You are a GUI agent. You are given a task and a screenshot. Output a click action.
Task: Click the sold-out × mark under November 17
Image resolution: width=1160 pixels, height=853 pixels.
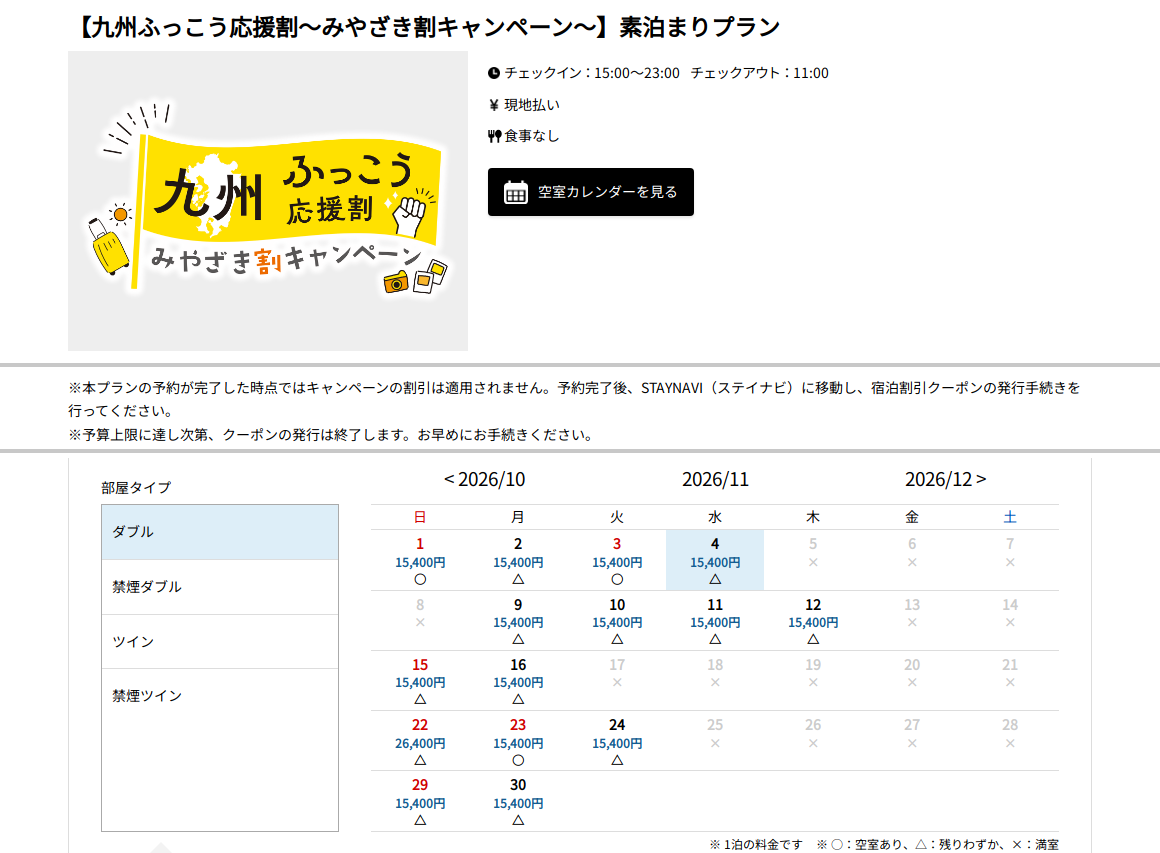coord(617,682)
